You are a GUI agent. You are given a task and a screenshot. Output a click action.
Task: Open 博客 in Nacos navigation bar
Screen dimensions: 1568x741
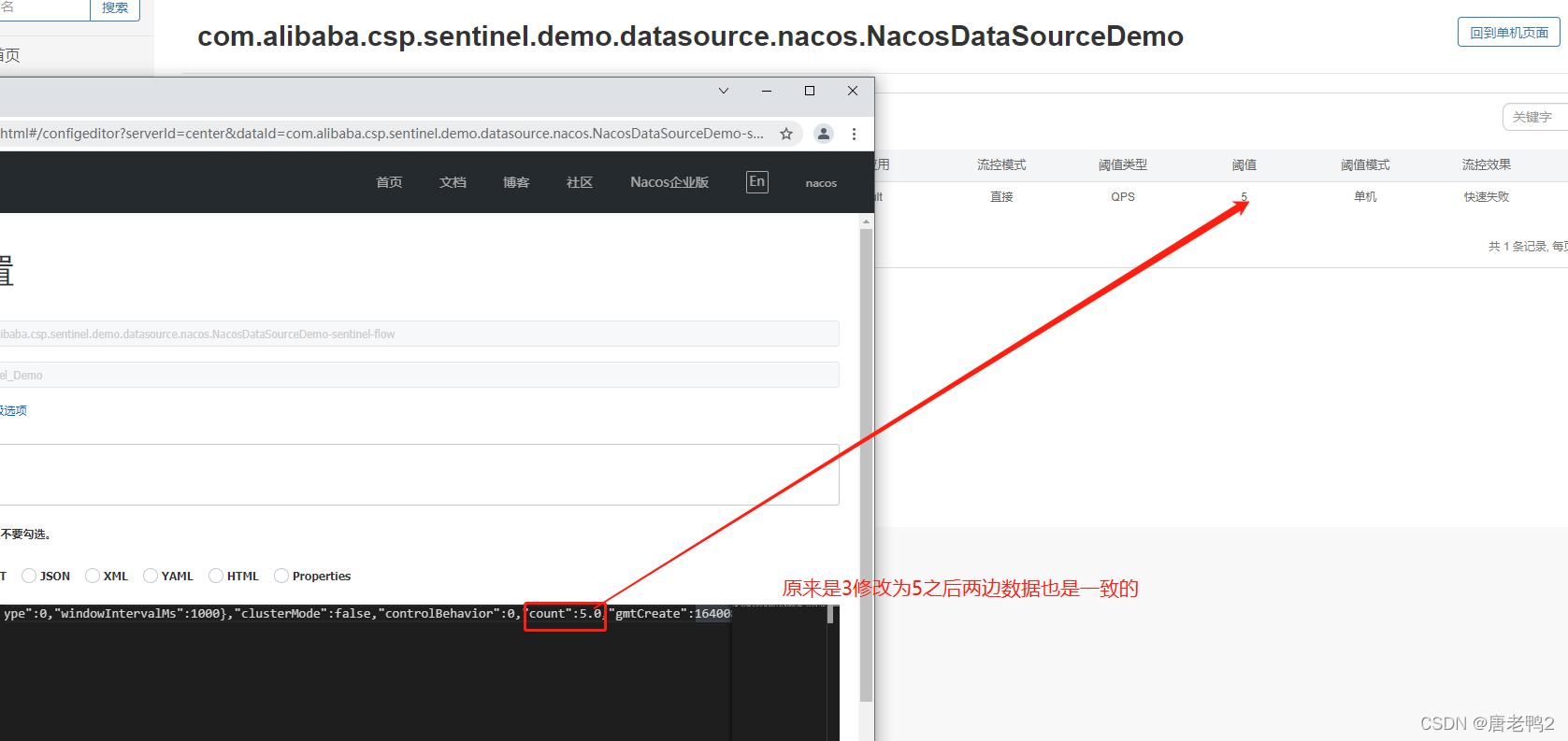pyautogui.click(x=516, y=182)
